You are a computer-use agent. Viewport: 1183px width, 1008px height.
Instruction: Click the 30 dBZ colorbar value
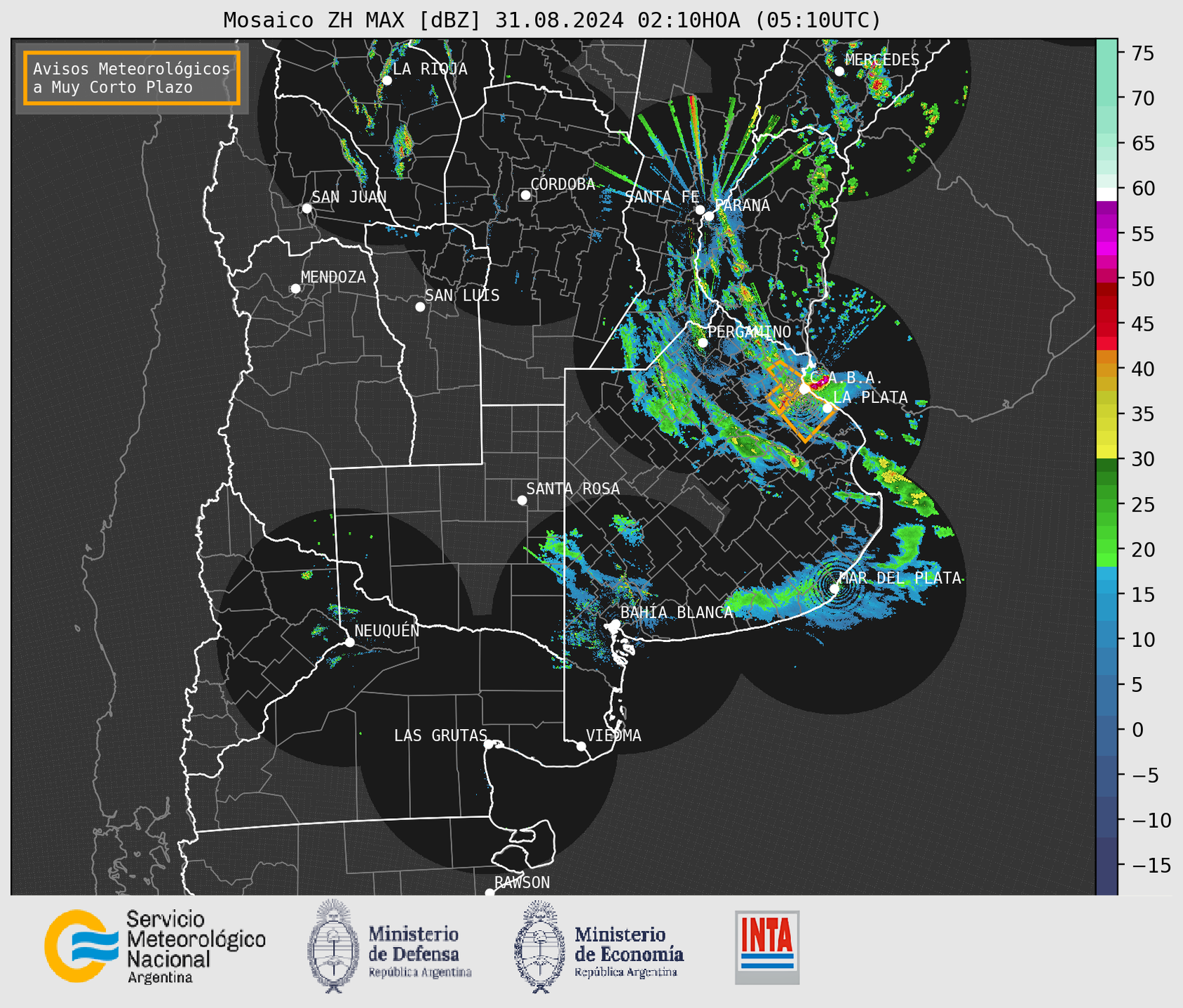tap(1142, 459)
